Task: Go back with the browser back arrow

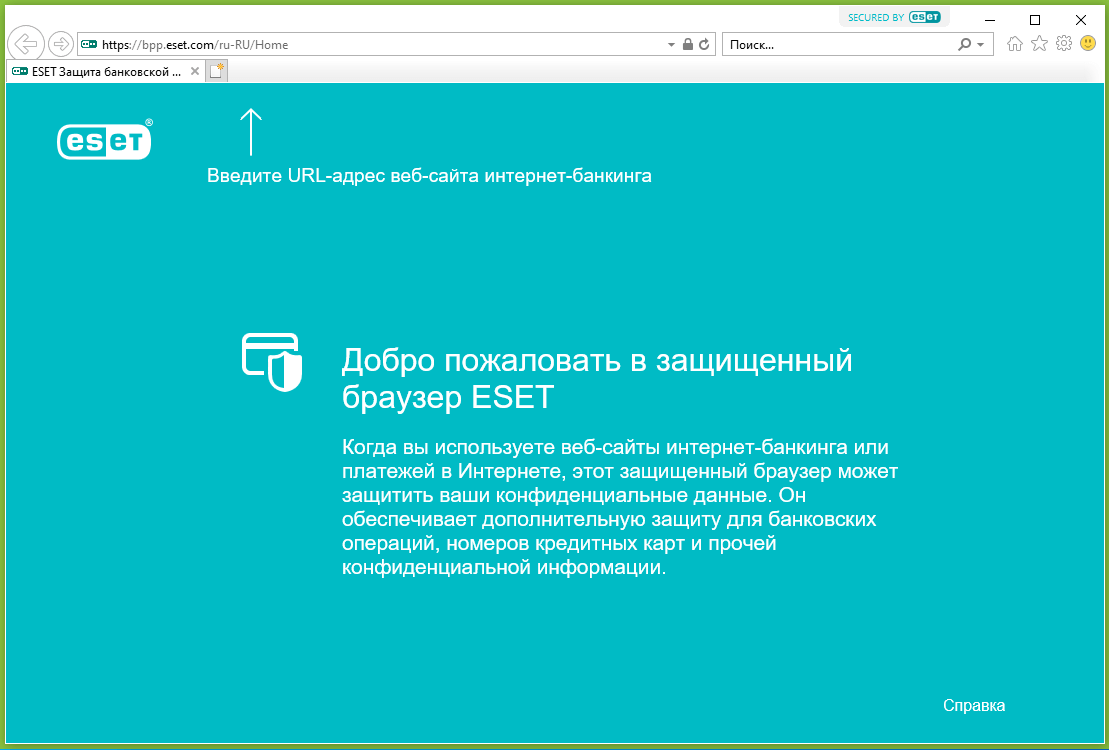Action: pyautogui.click(x=26, y=44)
